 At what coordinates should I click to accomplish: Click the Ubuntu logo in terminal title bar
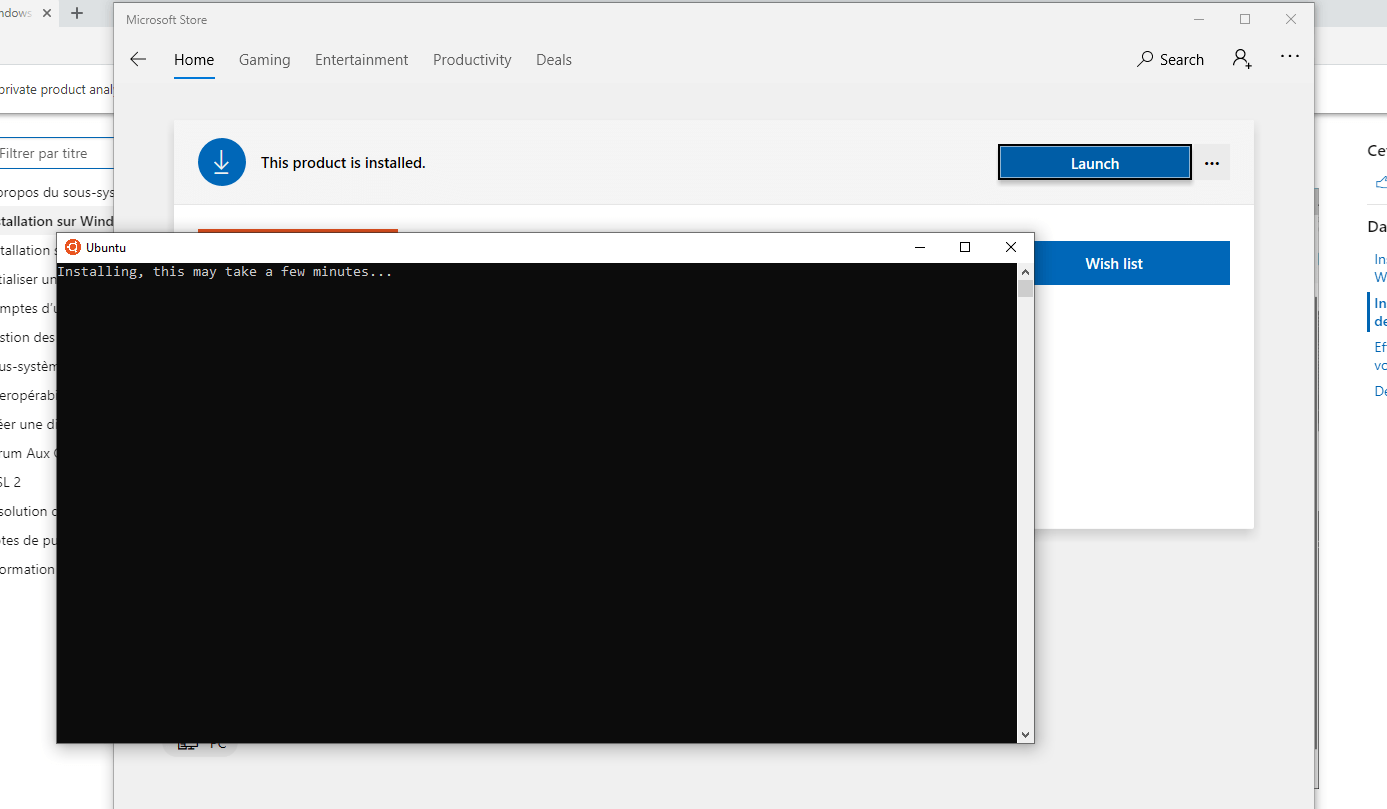point(72,247)
